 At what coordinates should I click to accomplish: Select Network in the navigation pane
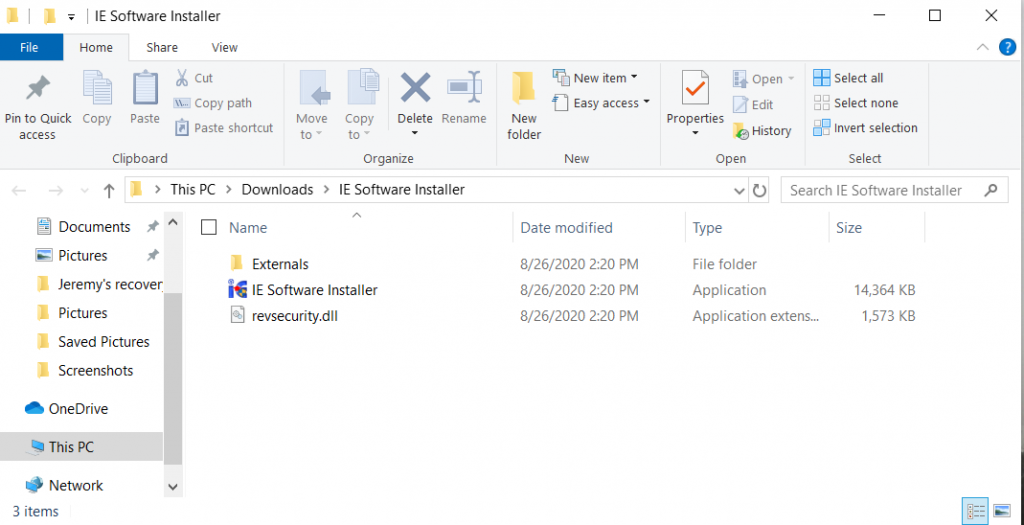[76, 485]
